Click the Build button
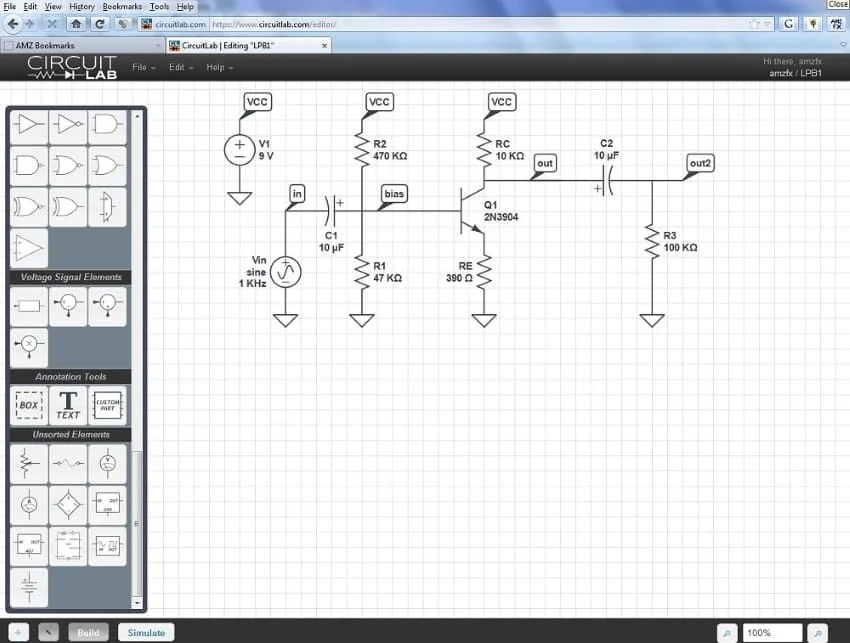 pos(88,632)
